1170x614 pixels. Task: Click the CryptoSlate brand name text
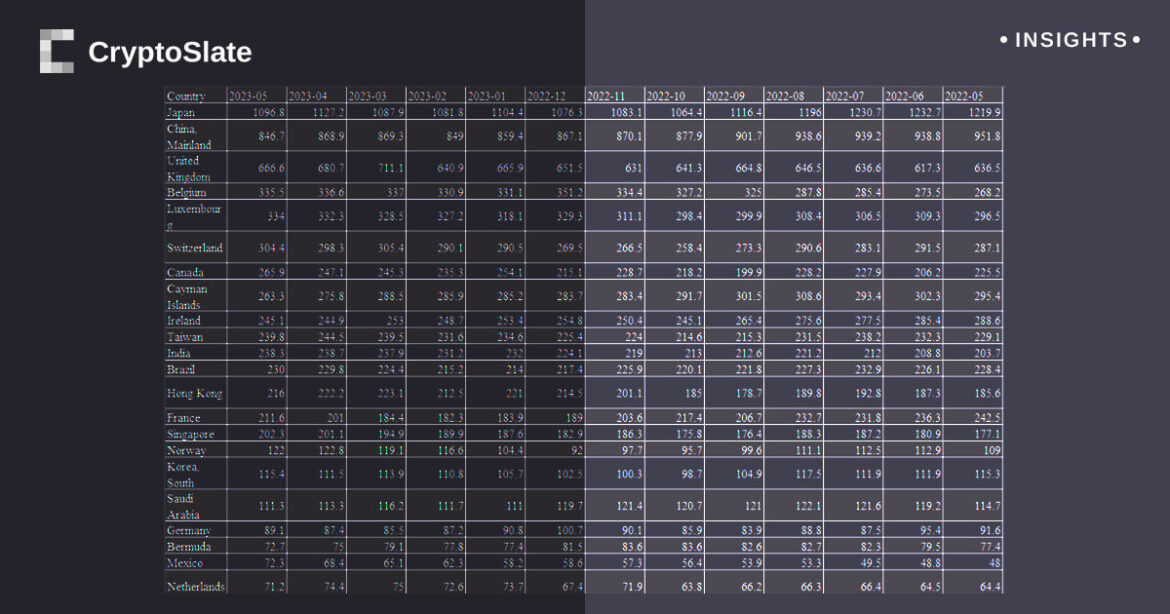coord(169,52)
